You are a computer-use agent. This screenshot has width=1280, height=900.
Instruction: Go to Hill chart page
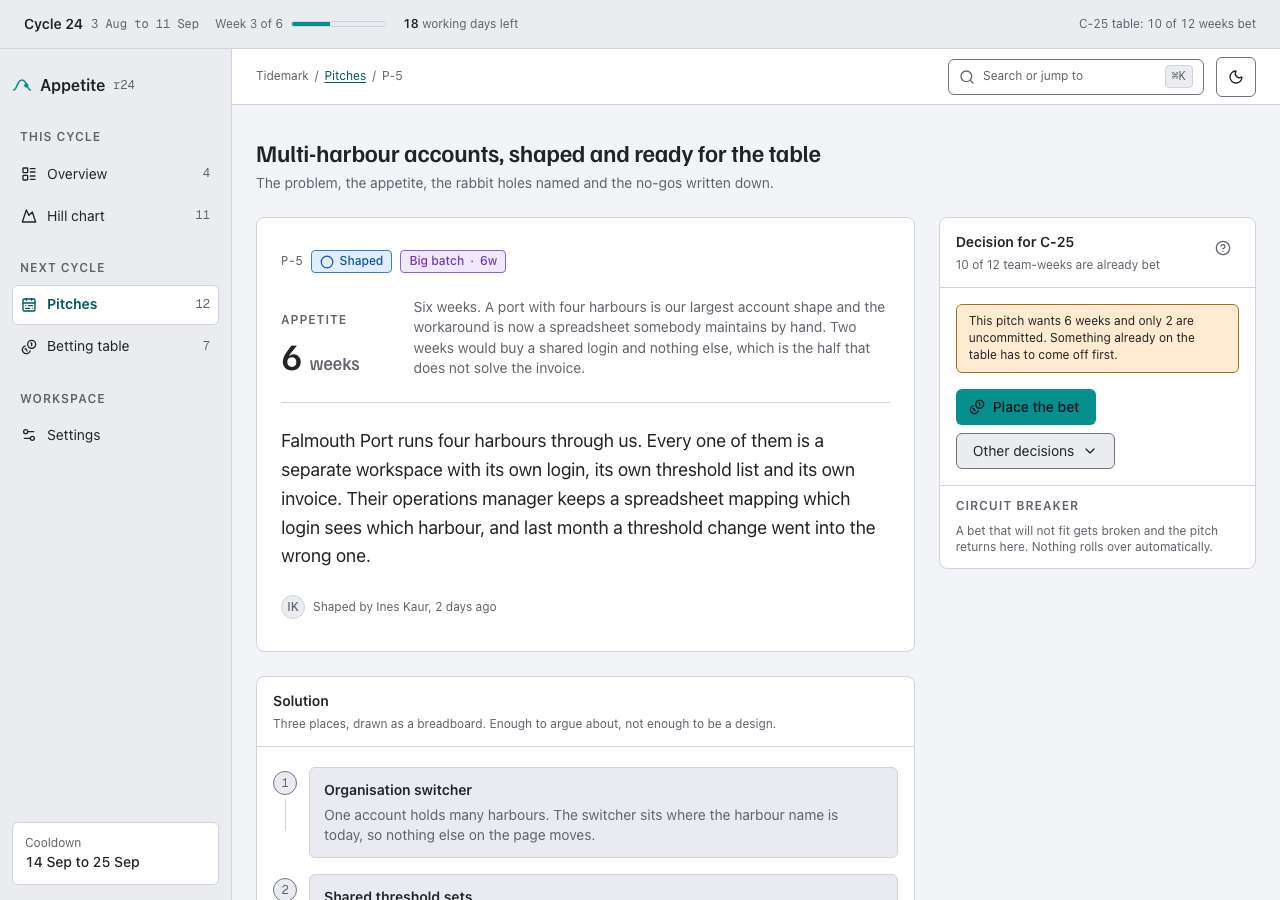click(115, 216)
